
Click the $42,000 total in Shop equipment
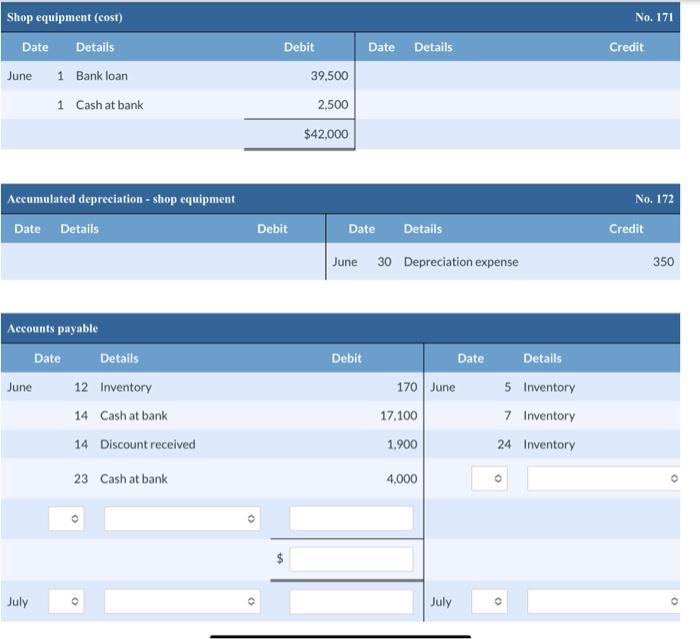click(x=326, y=134)
